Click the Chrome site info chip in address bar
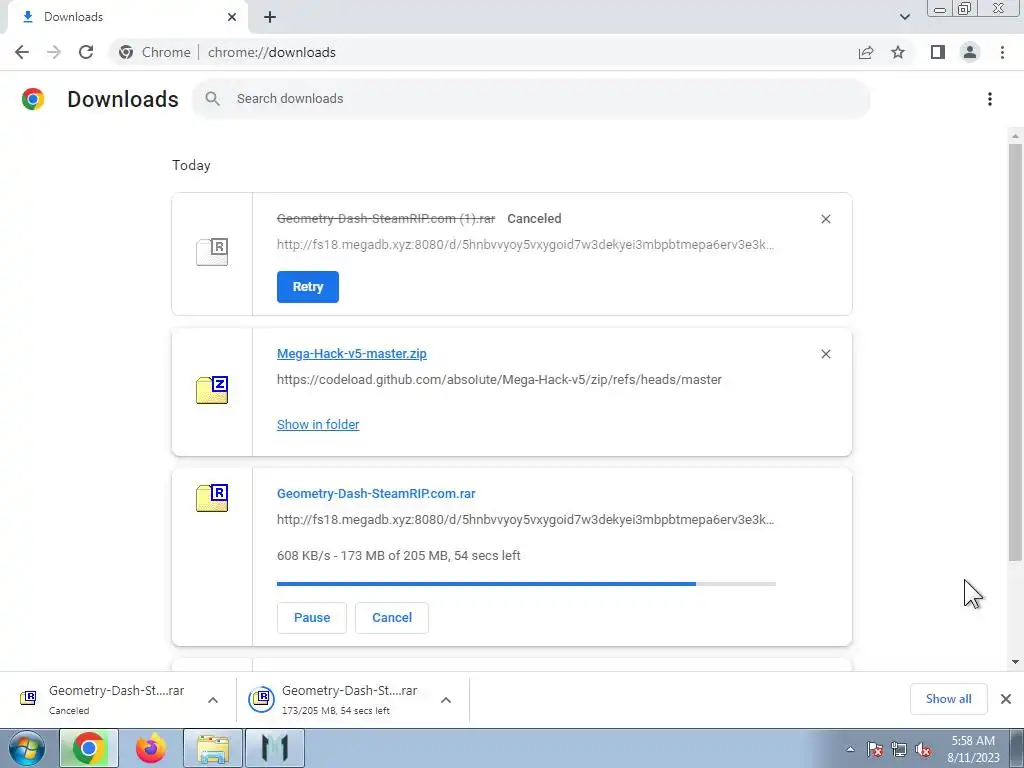 (155, 52)
